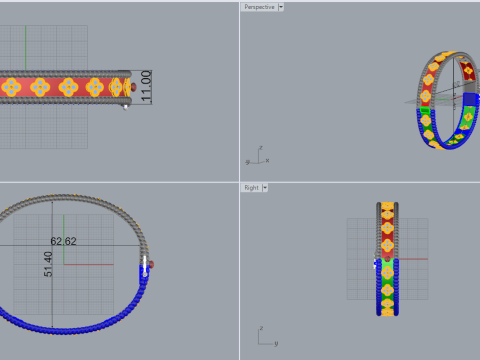This screenshot has width=480, height=360.
Task: Open the Right viewport title menu
Action: 251,188
